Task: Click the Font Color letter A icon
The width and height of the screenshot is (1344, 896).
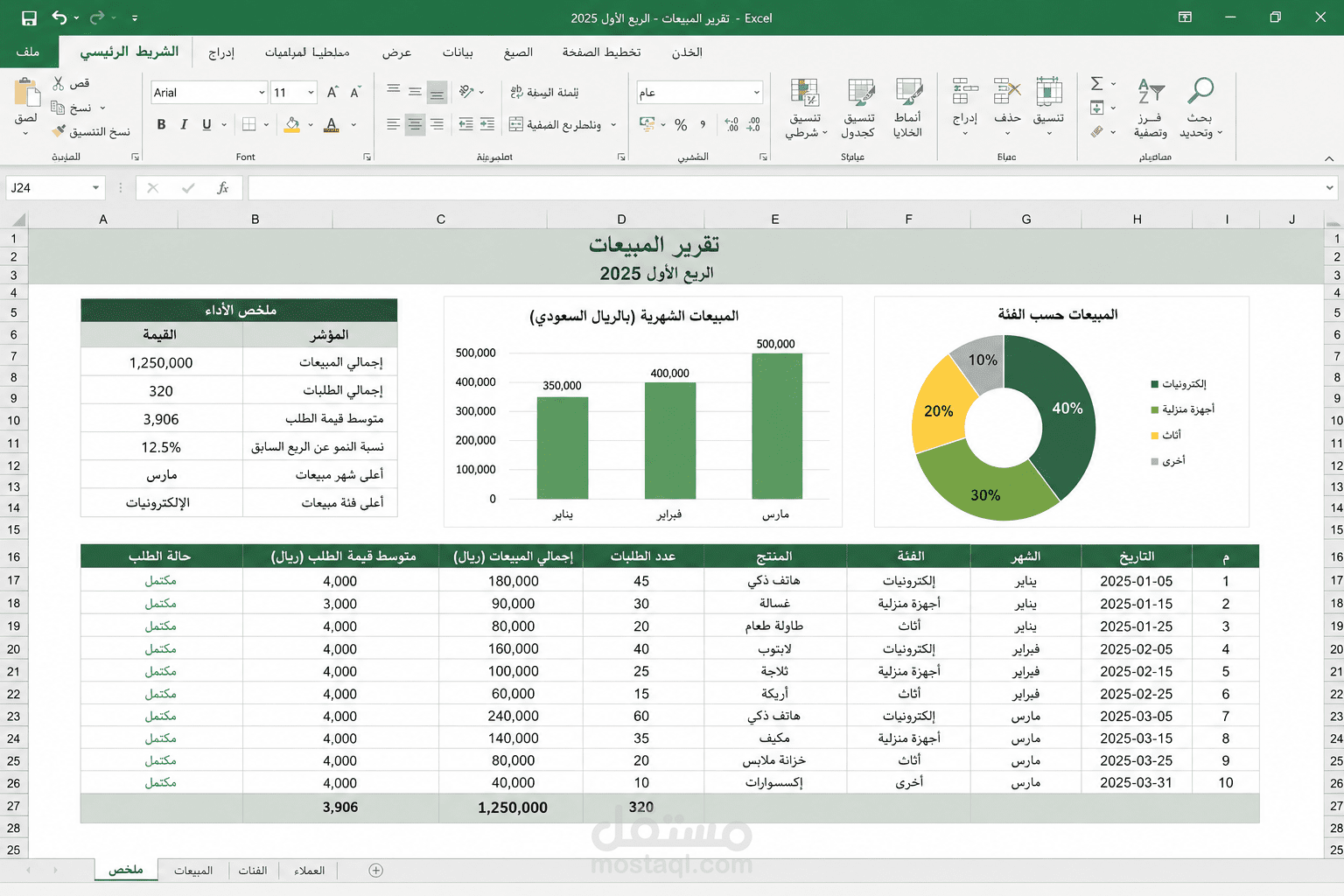Action: click(x=332, y=124)
